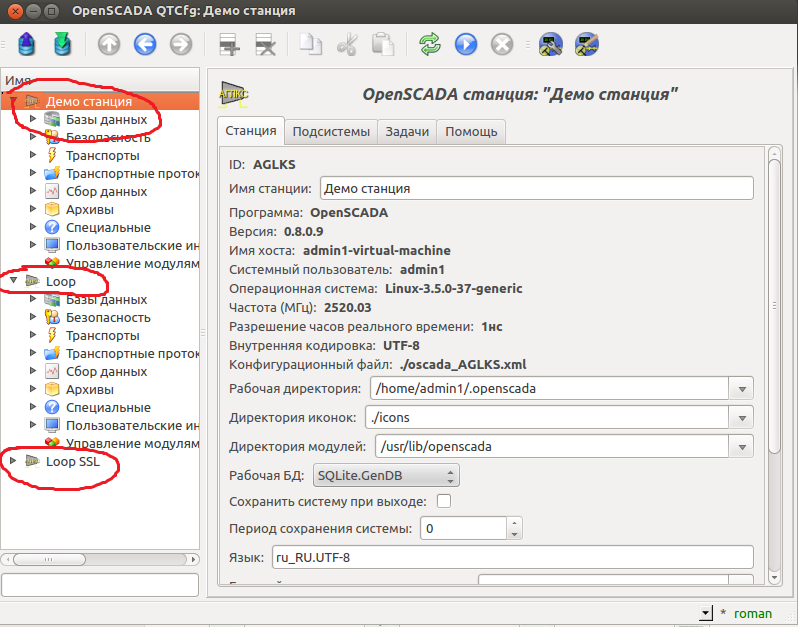
Task: Click the blue start/play toolbar icon
Action: click(466, 45)
